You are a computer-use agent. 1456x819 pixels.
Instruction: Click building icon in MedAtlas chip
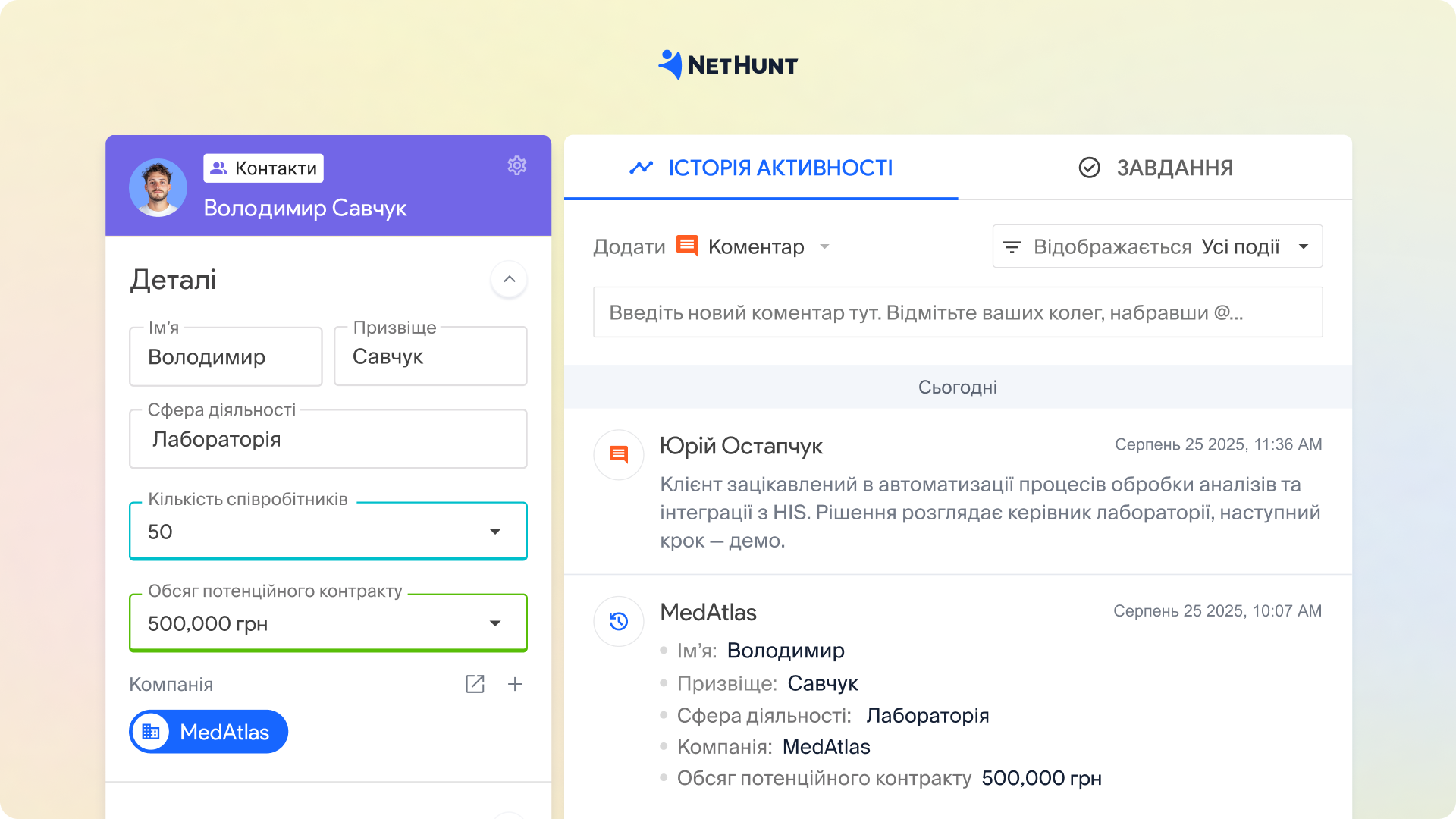pos(151,732)
